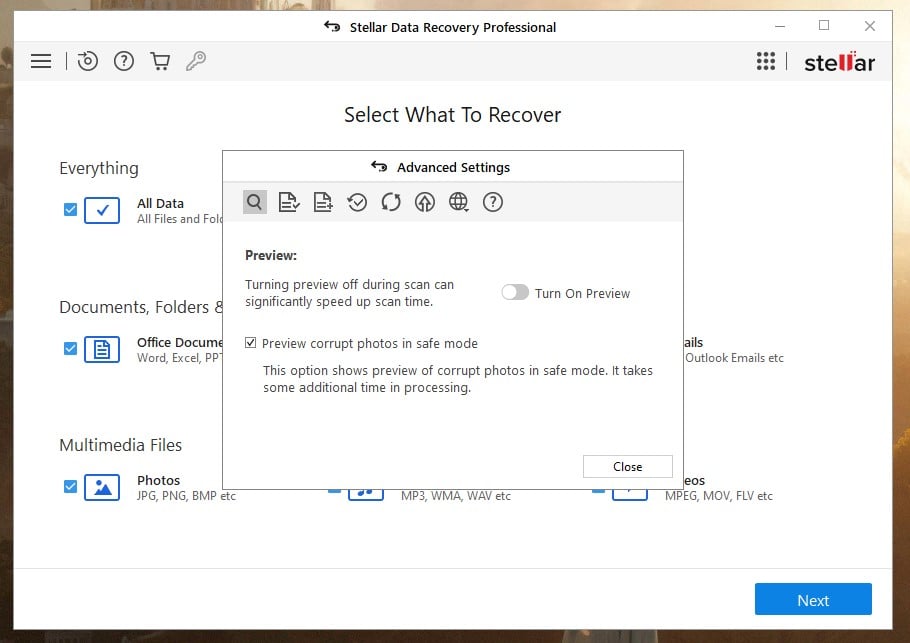This screenshot has height=643, width=910.
Task: Uncheck the Photos checkbox
Action: coord(70,486)
